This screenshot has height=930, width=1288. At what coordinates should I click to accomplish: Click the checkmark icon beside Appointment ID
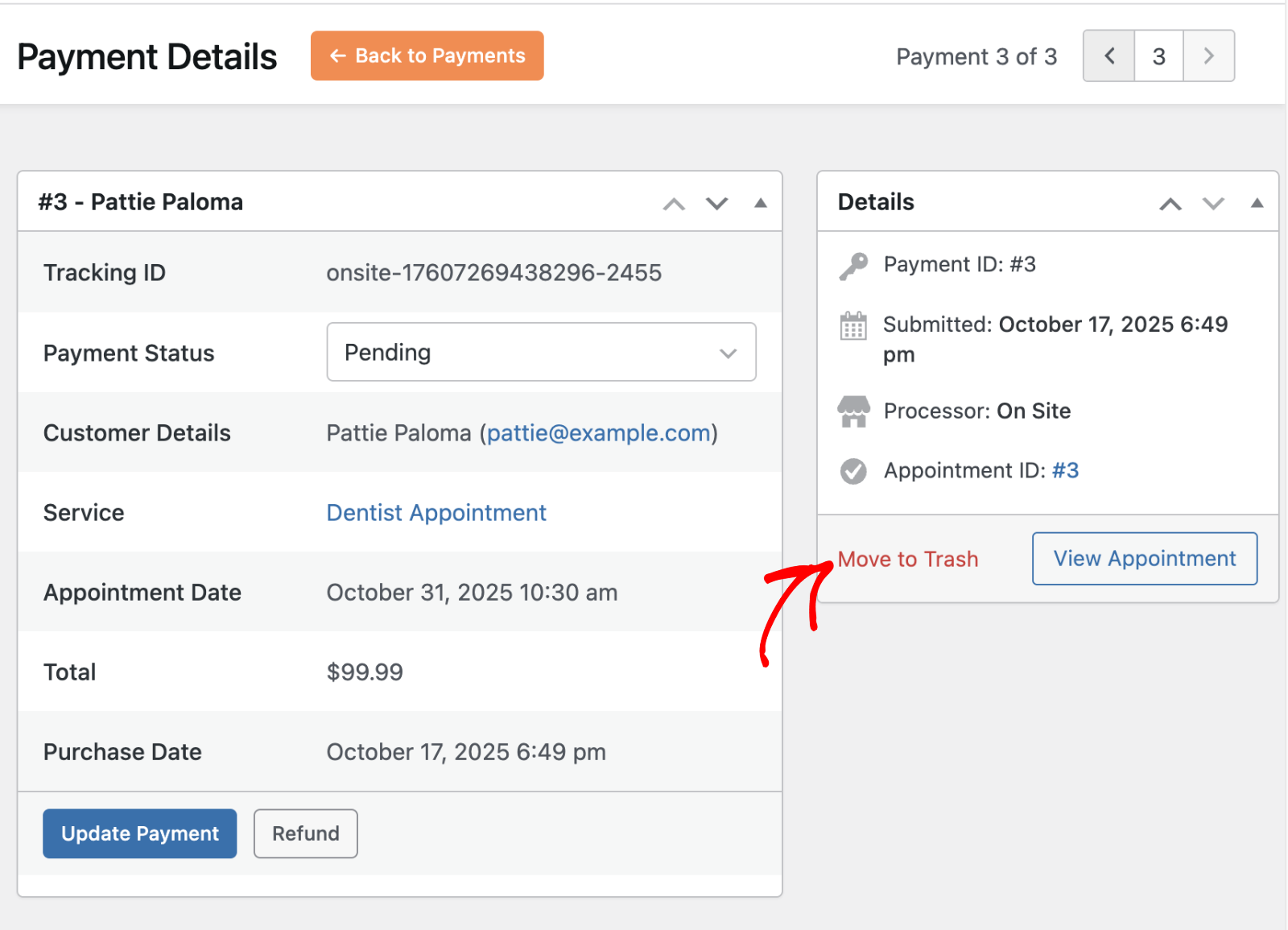pos(853,471)
